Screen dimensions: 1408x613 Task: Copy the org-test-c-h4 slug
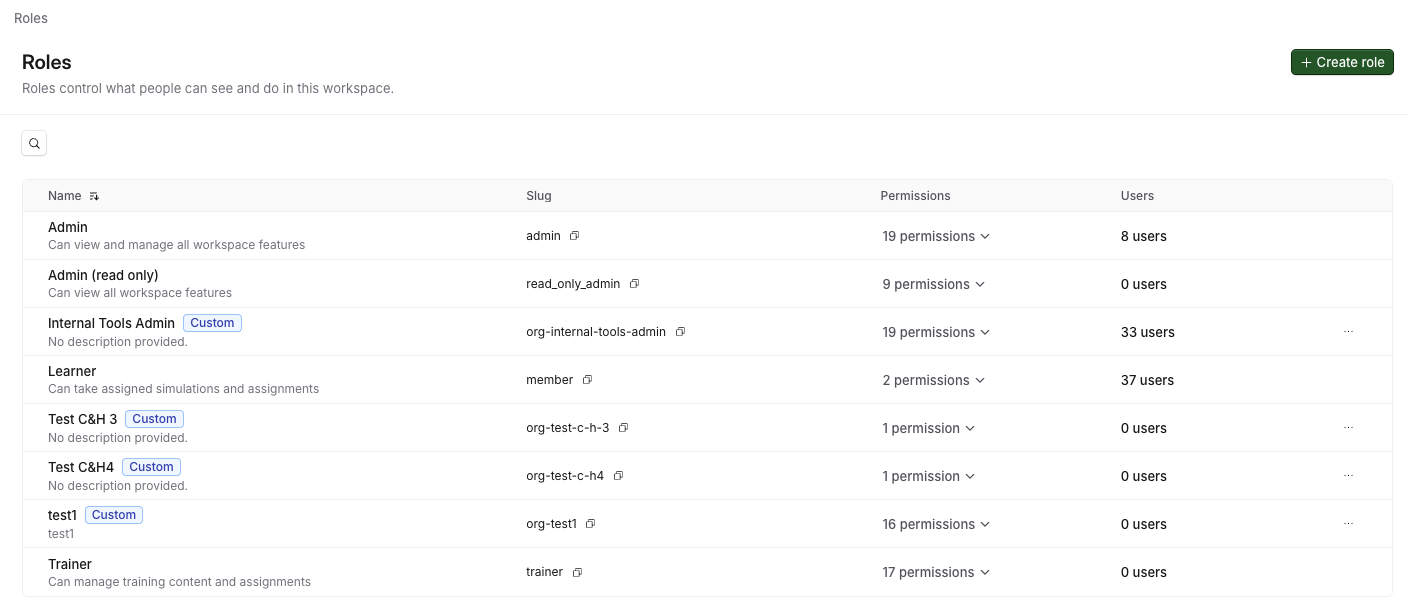point(618,476)
